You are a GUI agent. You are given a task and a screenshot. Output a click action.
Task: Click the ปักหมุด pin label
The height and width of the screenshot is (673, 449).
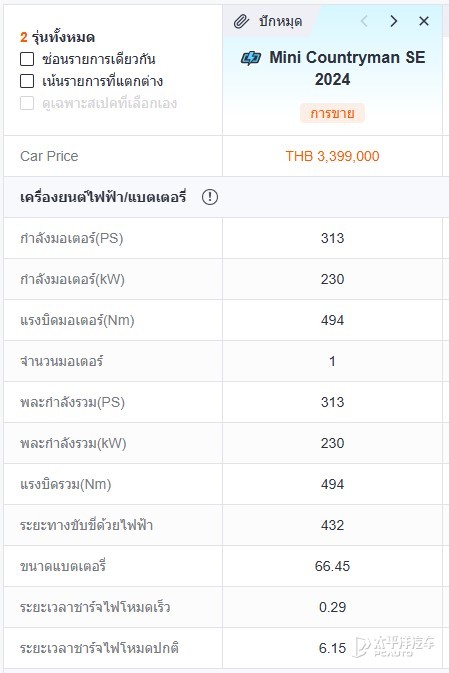tap(280, 21)
